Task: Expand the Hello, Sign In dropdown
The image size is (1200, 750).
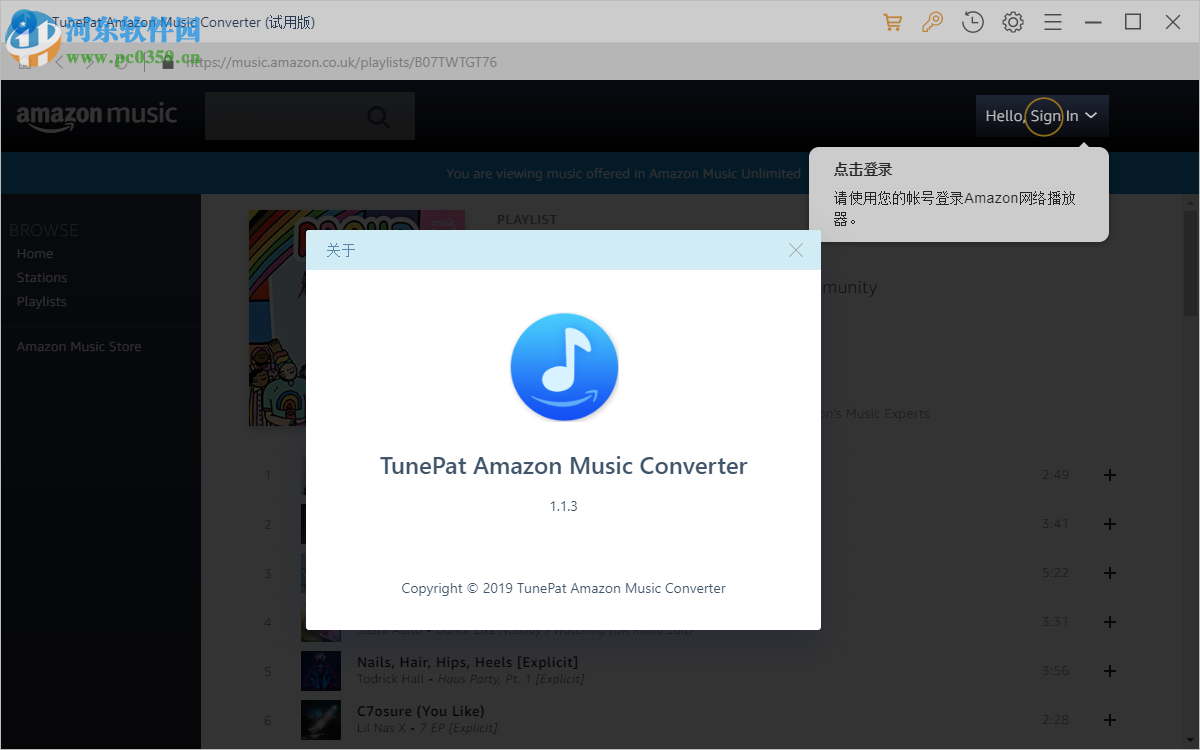Action: pyautogui.click(x=1042, y=116)
